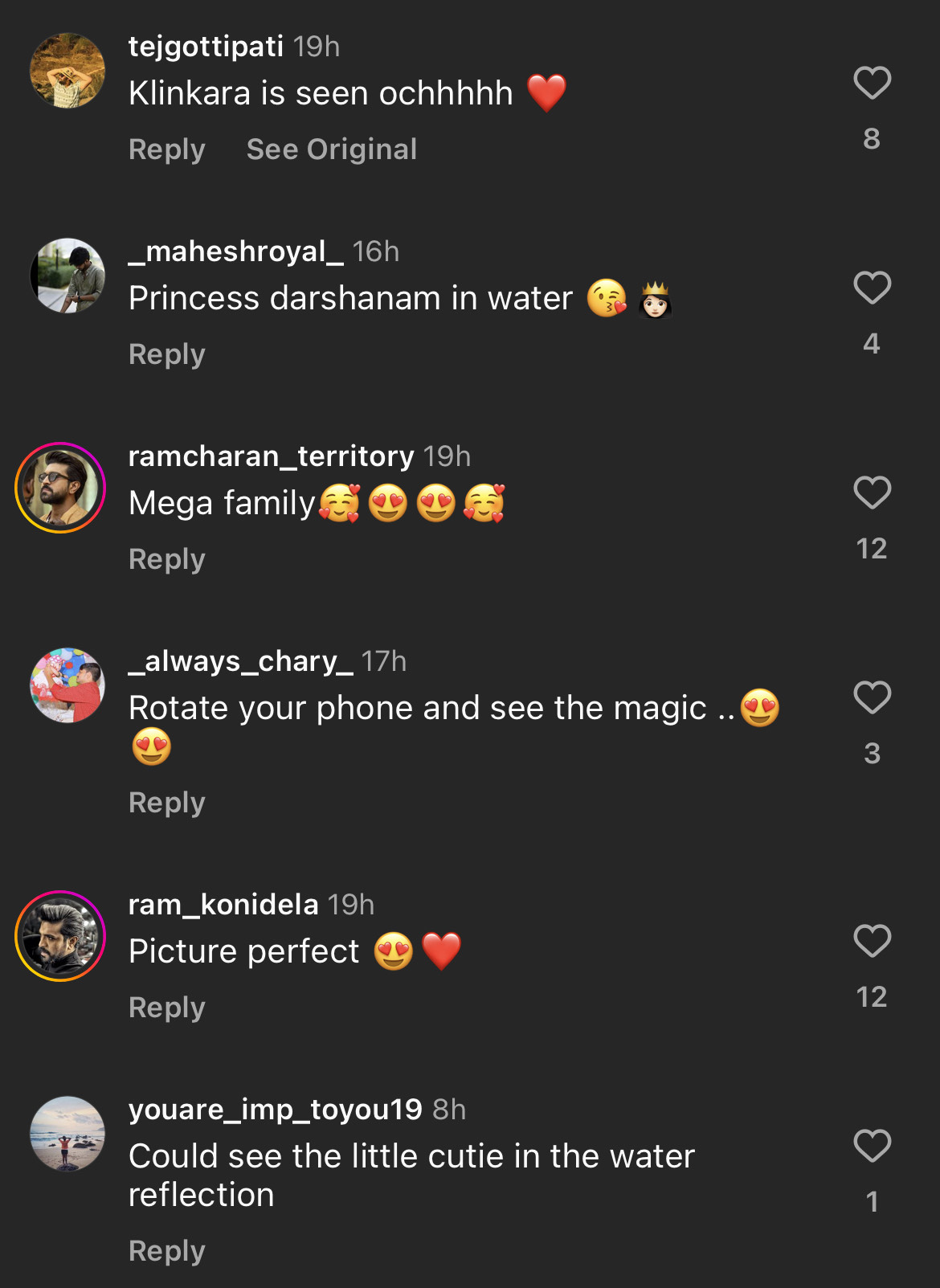Heart ram_konidela's Picture perfect comment

872,941
